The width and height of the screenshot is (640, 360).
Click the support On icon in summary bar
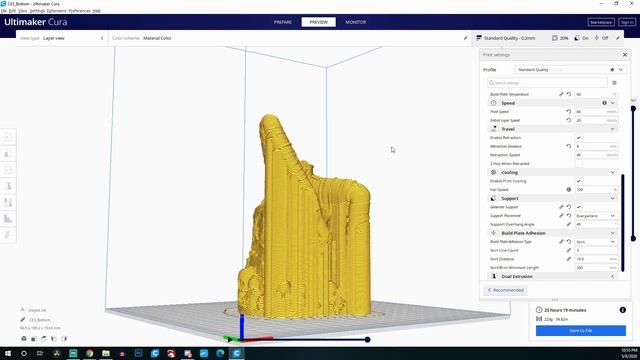click(x=577, y=38)
